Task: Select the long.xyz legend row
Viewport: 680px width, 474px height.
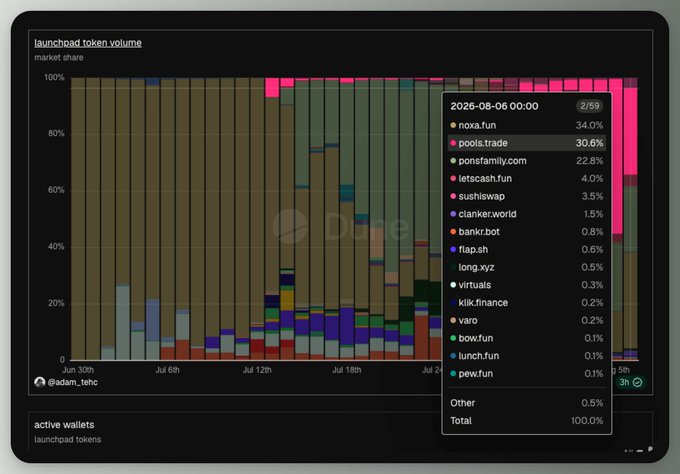Action: [x=526, y=268]
